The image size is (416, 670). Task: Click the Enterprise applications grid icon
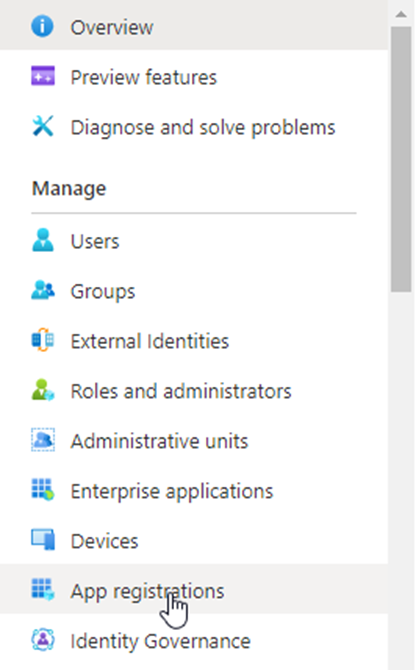[43, 490]
